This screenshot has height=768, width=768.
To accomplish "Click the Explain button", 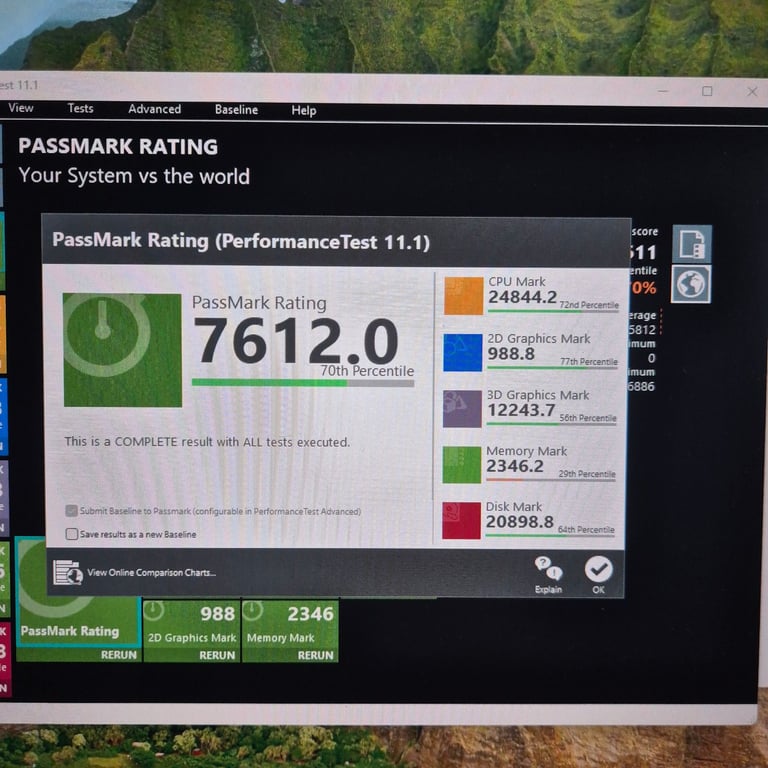I will click(x=548, y=575).
